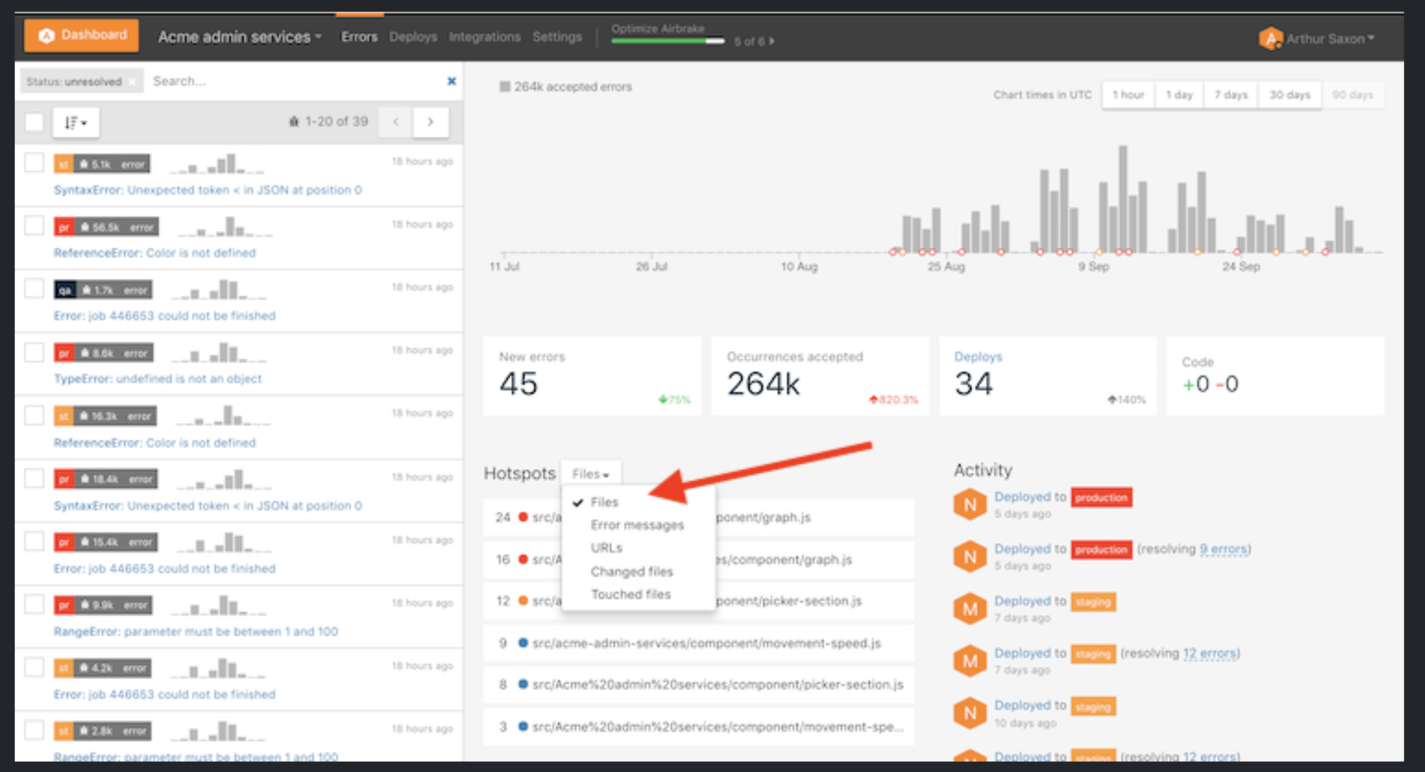Select Error messages from the open menu

637,525
